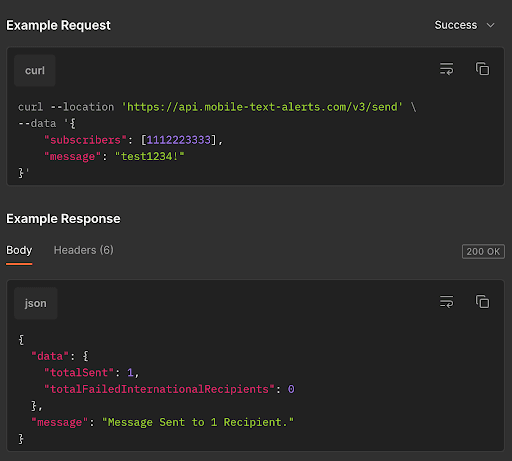512x461 pixels.
Task: Switch to the Headers (6) tab
Action: [84, 250]
